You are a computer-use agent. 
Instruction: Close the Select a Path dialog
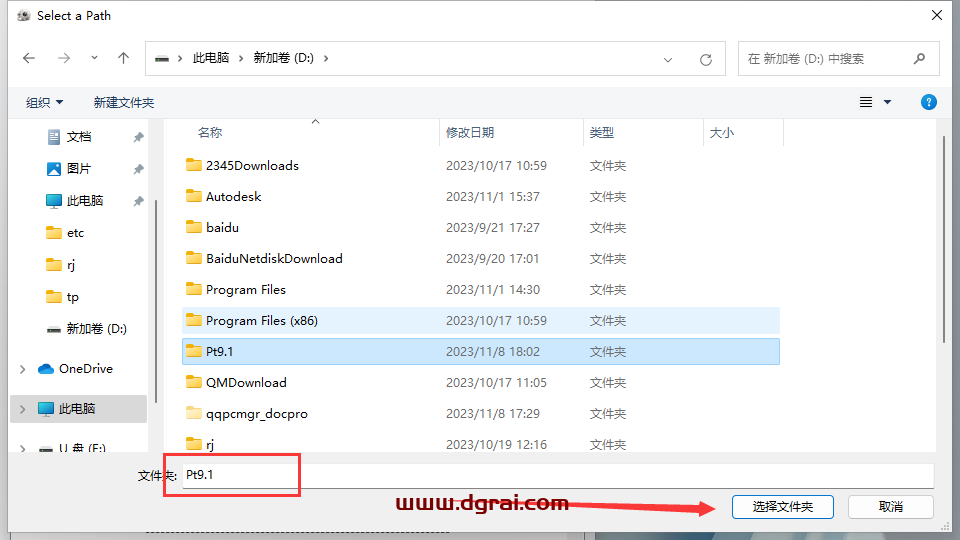937,15
